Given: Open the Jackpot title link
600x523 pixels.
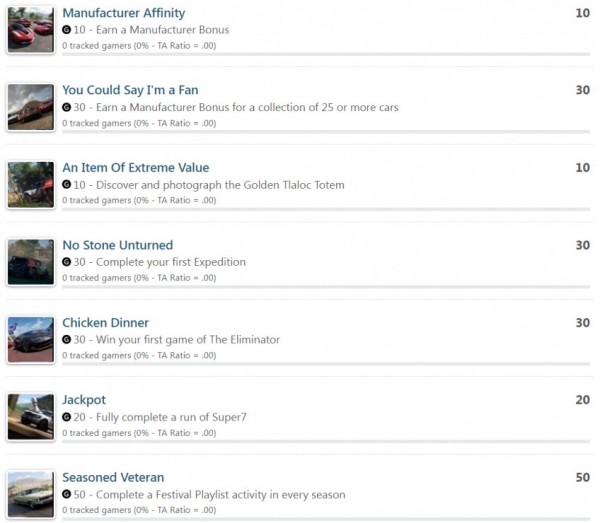Looking at the screenshot, I should [x=84, y=400].
